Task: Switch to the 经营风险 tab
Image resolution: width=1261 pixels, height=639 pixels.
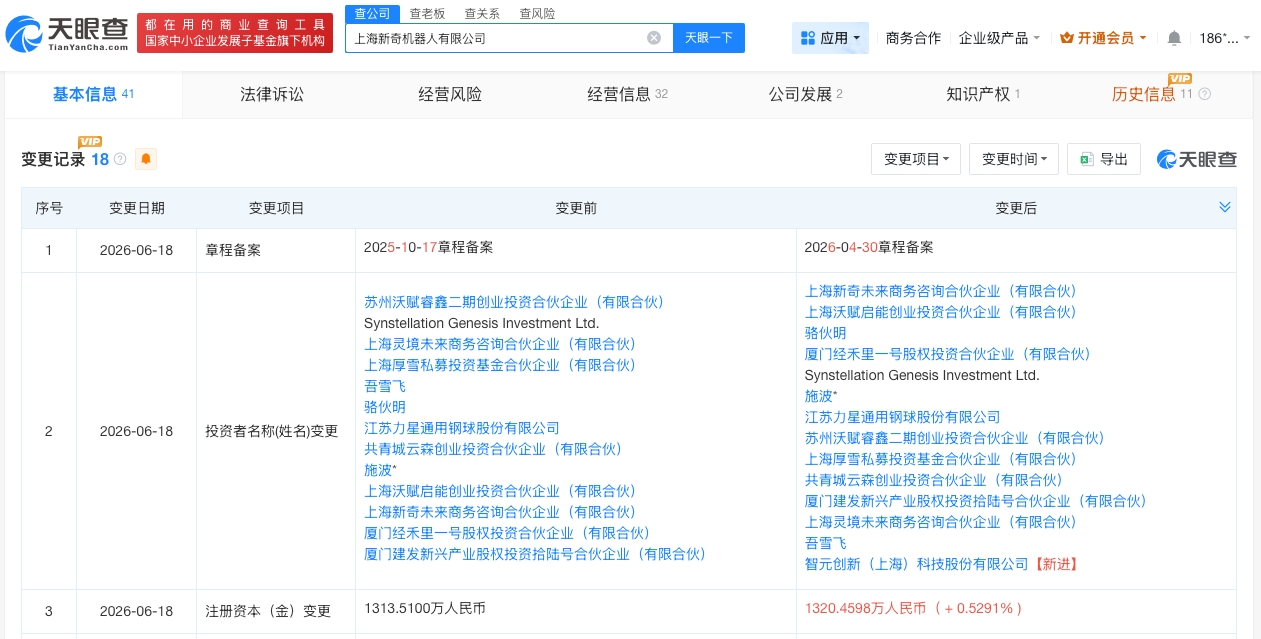Action: [x=450, y=94]
